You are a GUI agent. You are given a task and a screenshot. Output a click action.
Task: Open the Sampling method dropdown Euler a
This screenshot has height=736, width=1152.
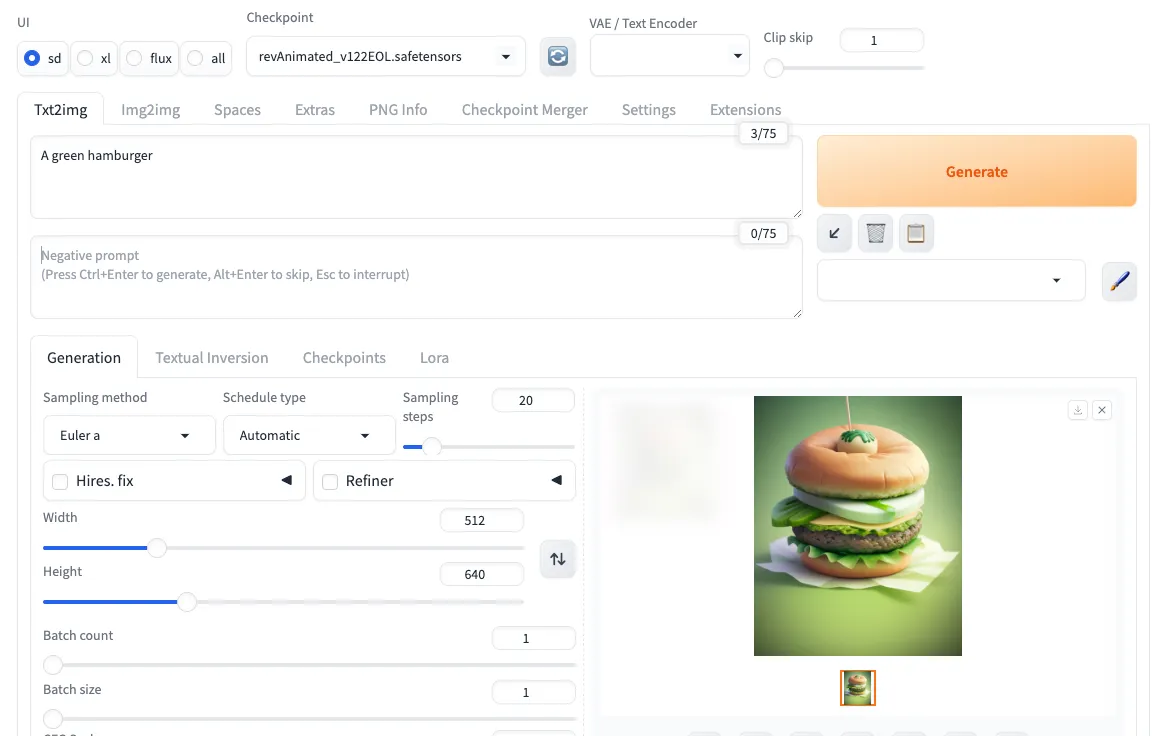(x=129, y=436)
